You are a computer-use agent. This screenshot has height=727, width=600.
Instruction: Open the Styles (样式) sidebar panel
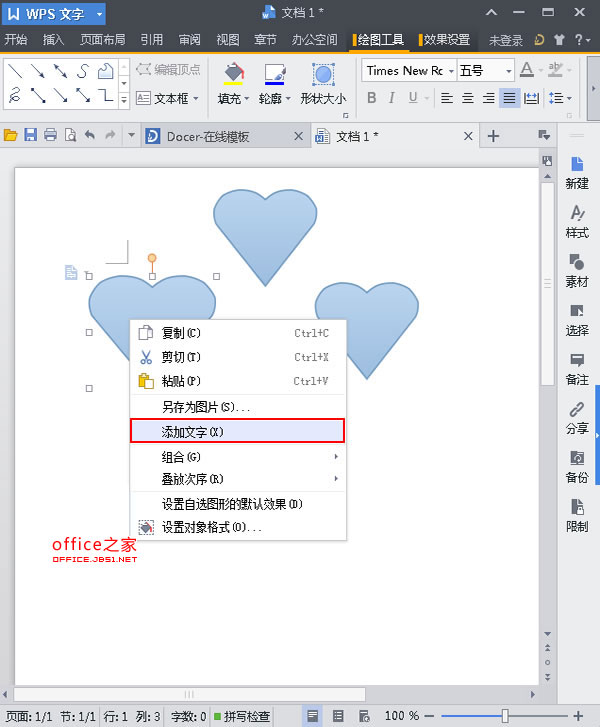coord(577,222)
